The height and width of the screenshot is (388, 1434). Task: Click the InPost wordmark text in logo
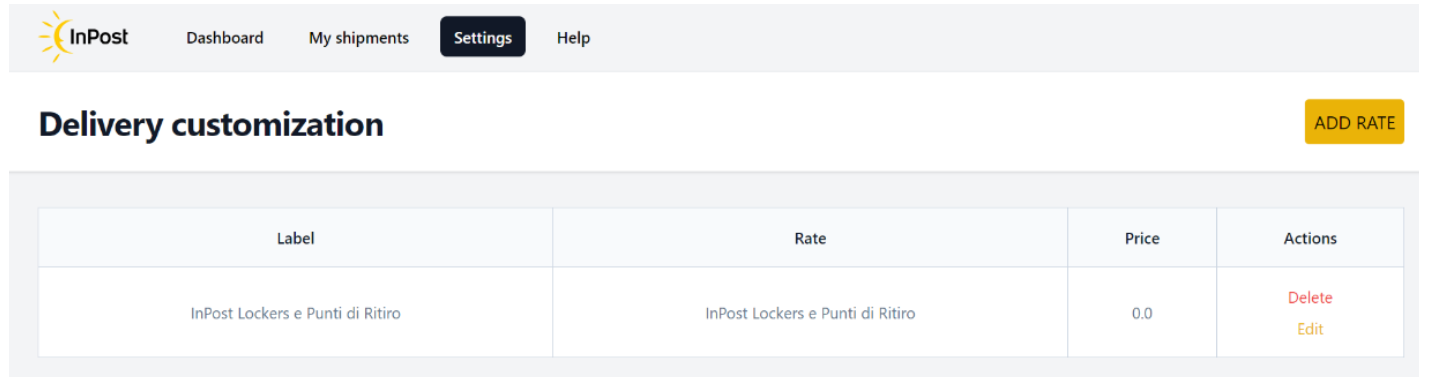click(x=98, y=38)
